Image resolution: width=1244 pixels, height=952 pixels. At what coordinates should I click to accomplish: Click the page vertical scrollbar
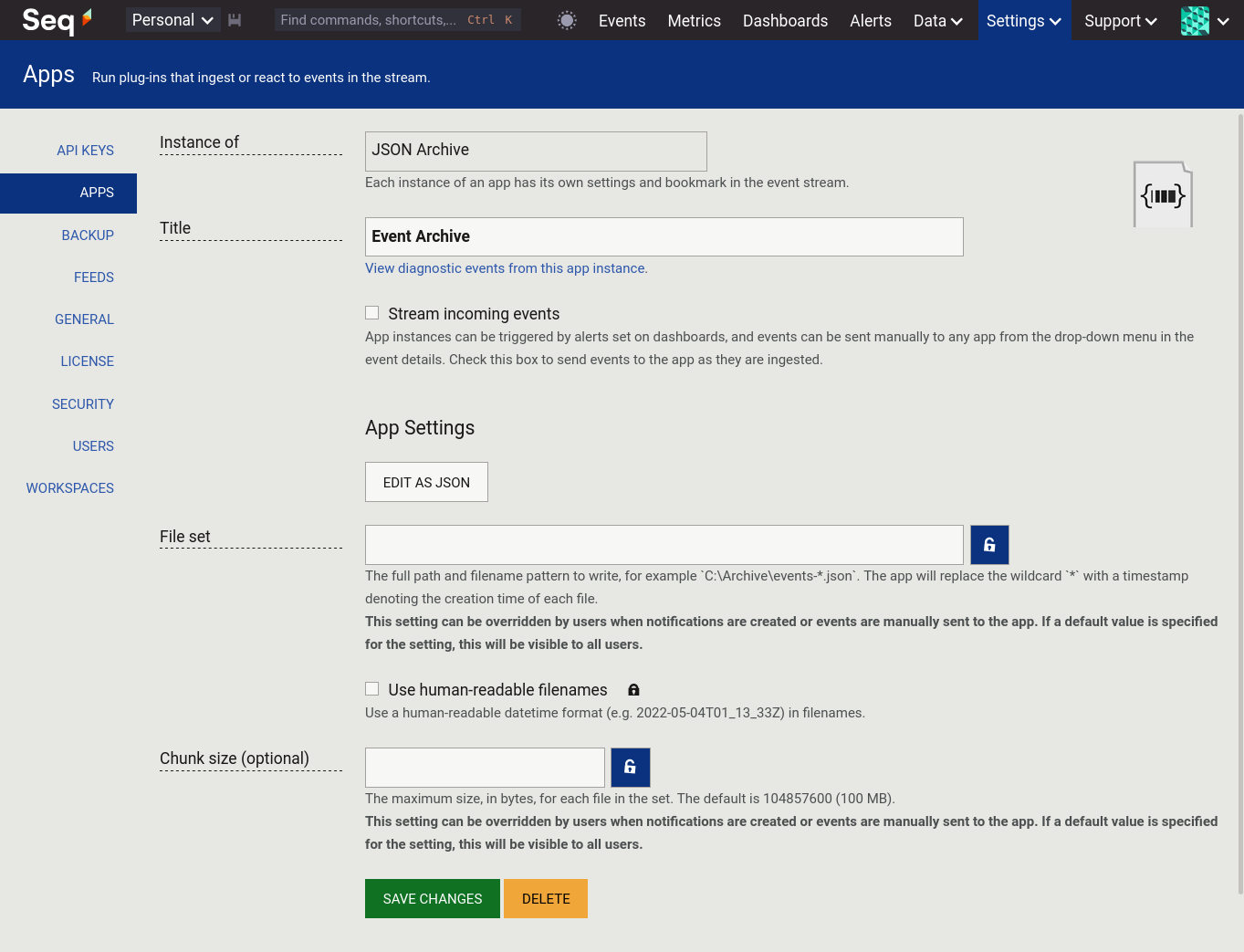click(x=1240, y=502)
